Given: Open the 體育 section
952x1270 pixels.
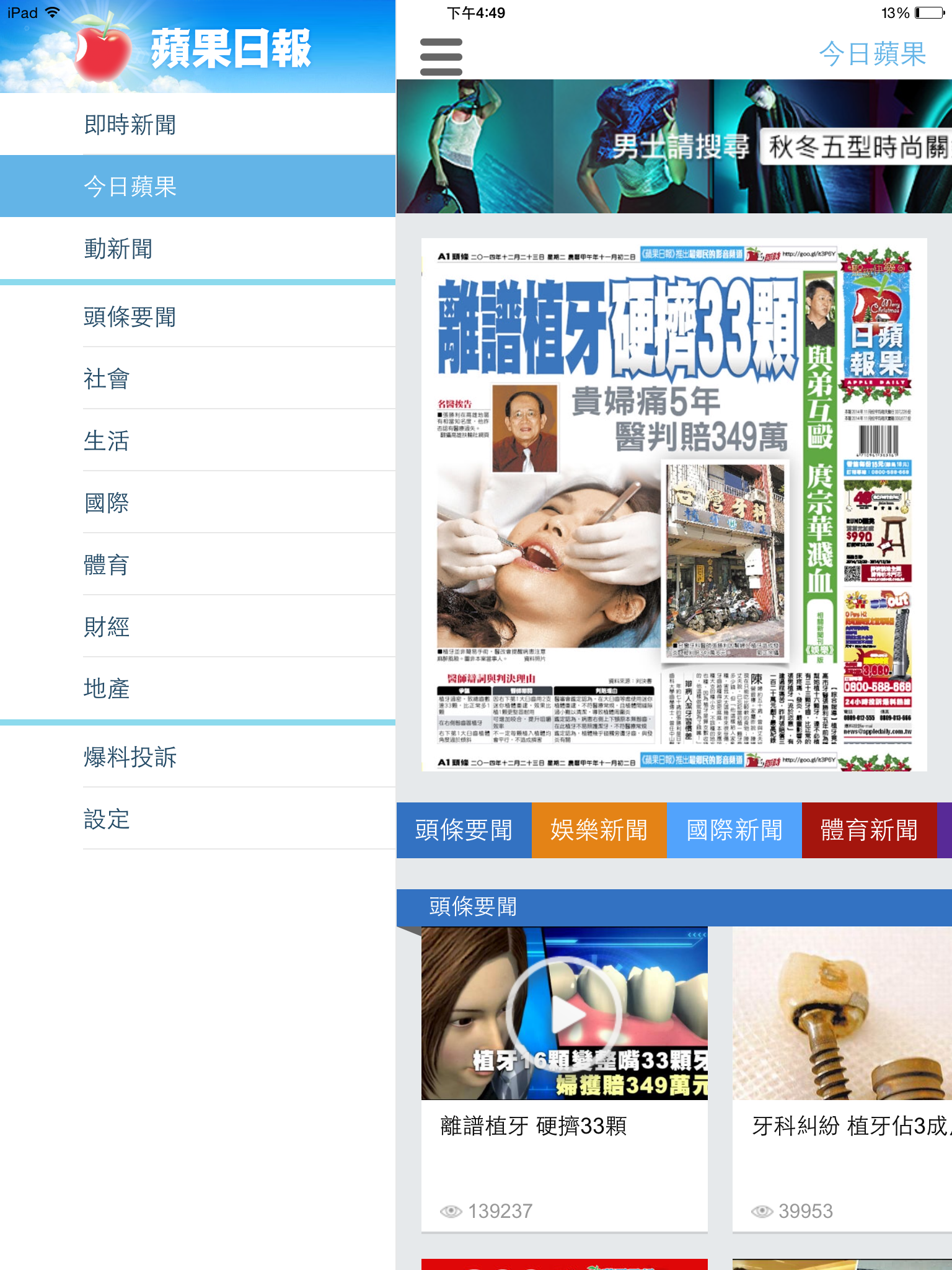Looking at the screenshot, I should click(198, 565).
